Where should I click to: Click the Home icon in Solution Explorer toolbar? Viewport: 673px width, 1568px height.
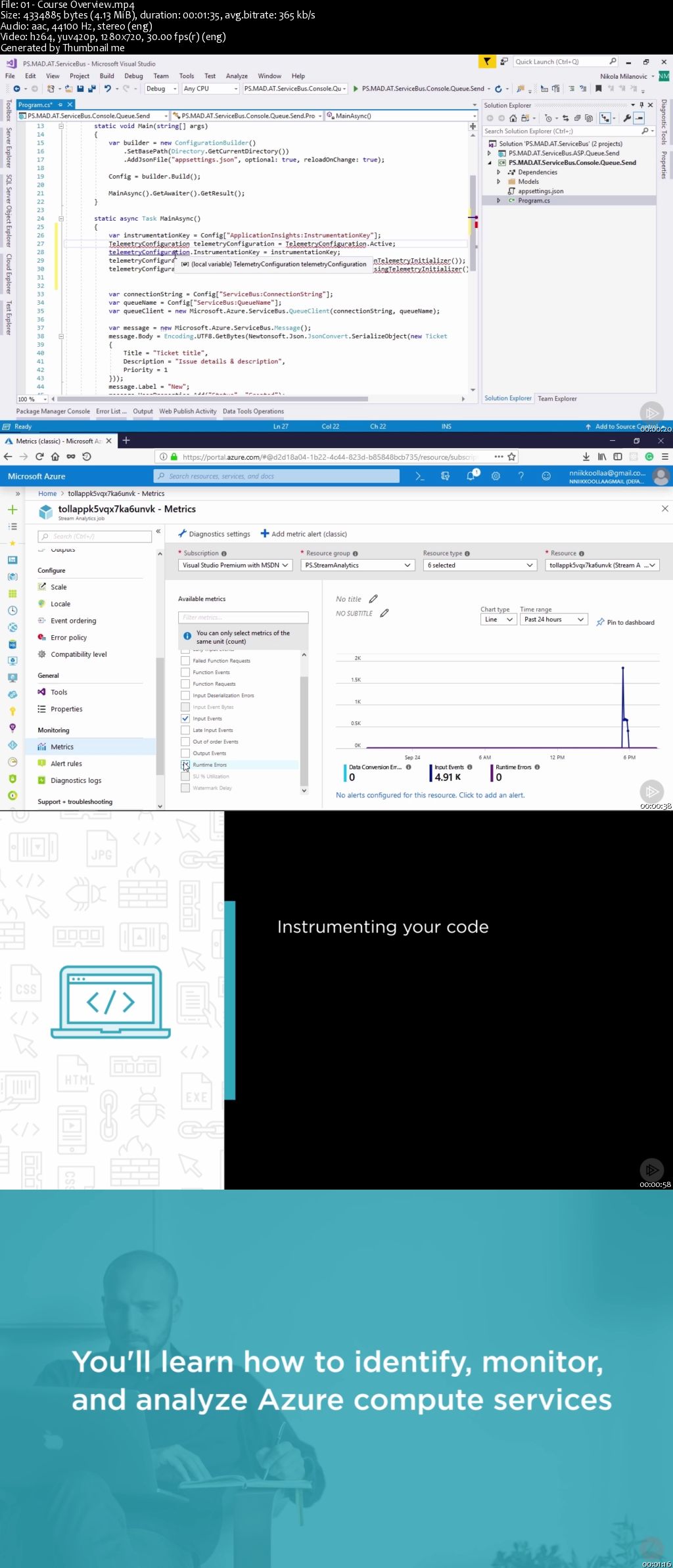pos(513,118)
